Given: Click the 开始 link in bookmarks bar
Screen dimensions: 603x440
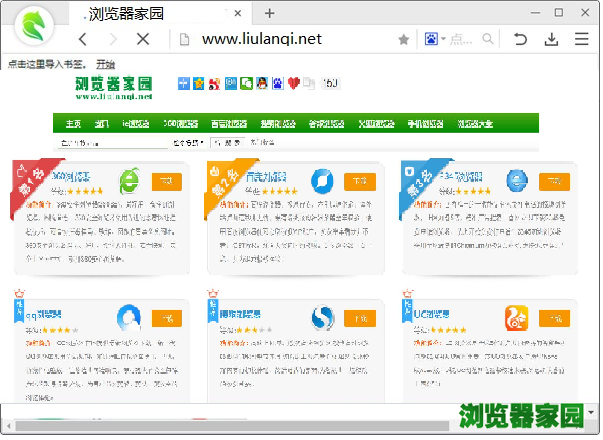Looking at the screenshot, I should click(x=105, y=64).
